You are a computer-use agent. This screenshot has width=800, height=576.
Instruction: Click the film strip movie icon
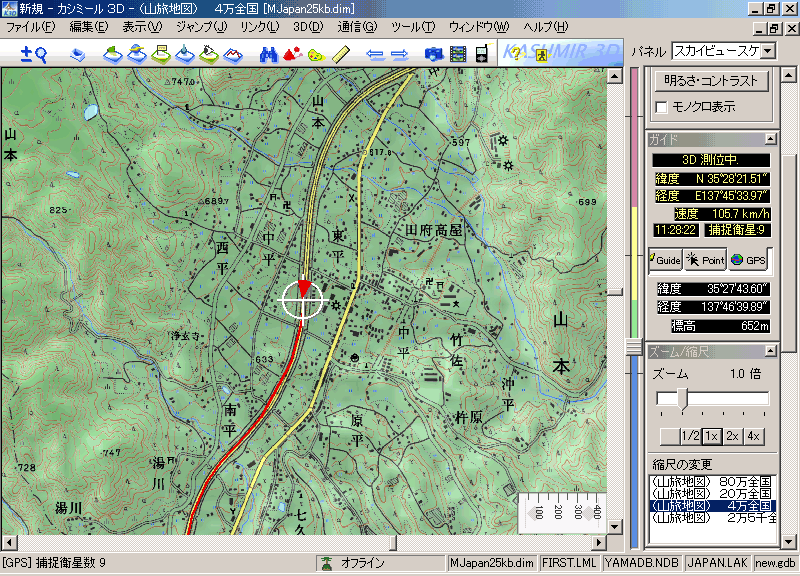pos(458,54)
